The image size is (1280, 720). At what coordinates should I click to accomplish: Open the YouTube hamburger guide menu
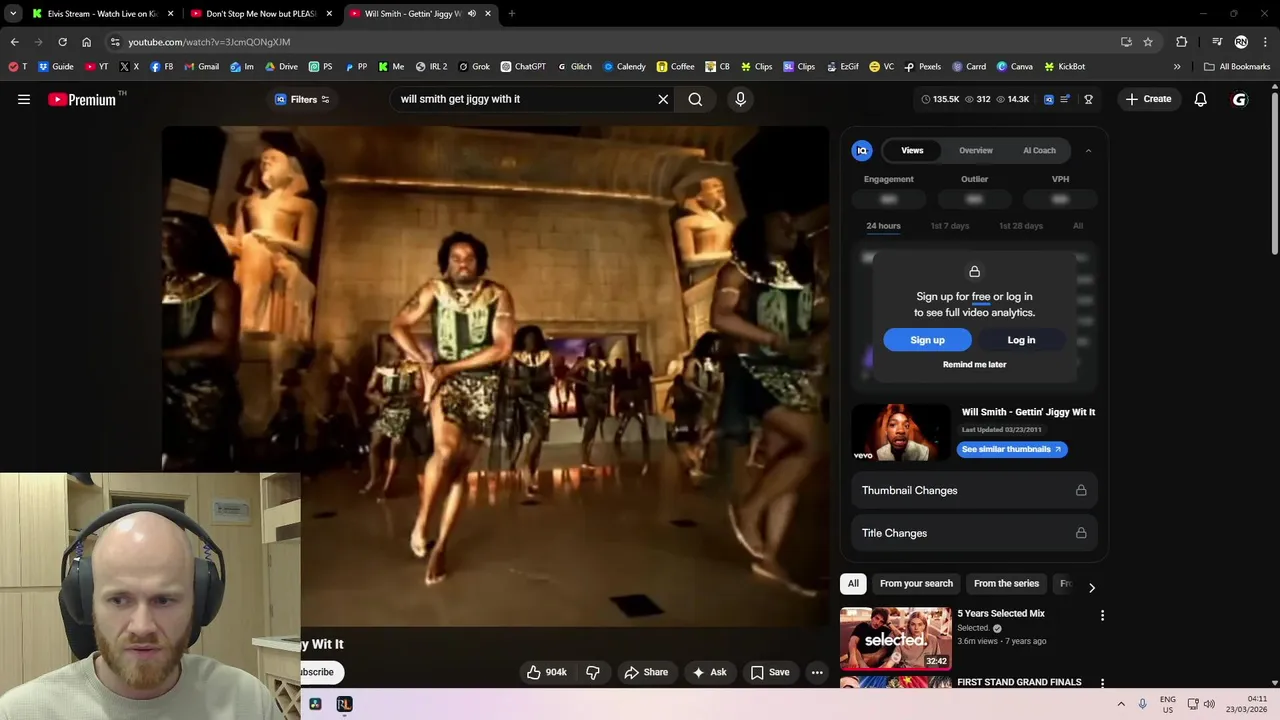click(x=24, y=99)
